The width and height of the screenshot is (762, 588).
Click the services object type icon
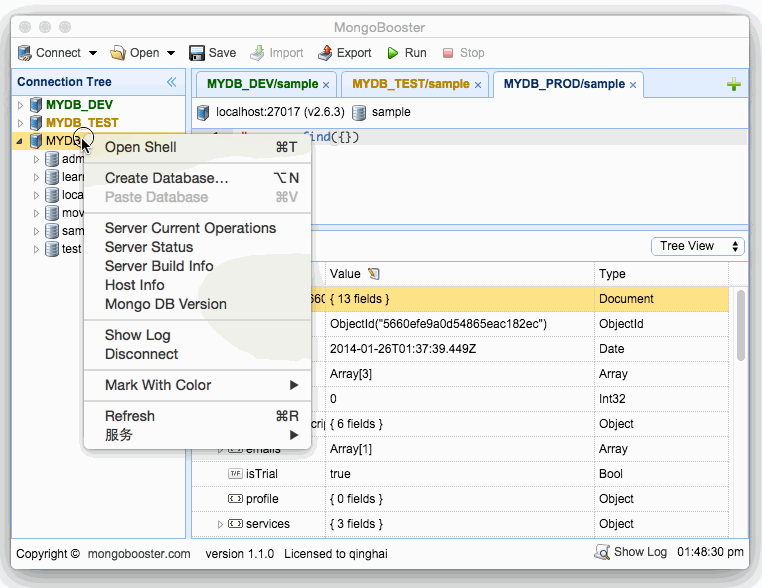235,524
